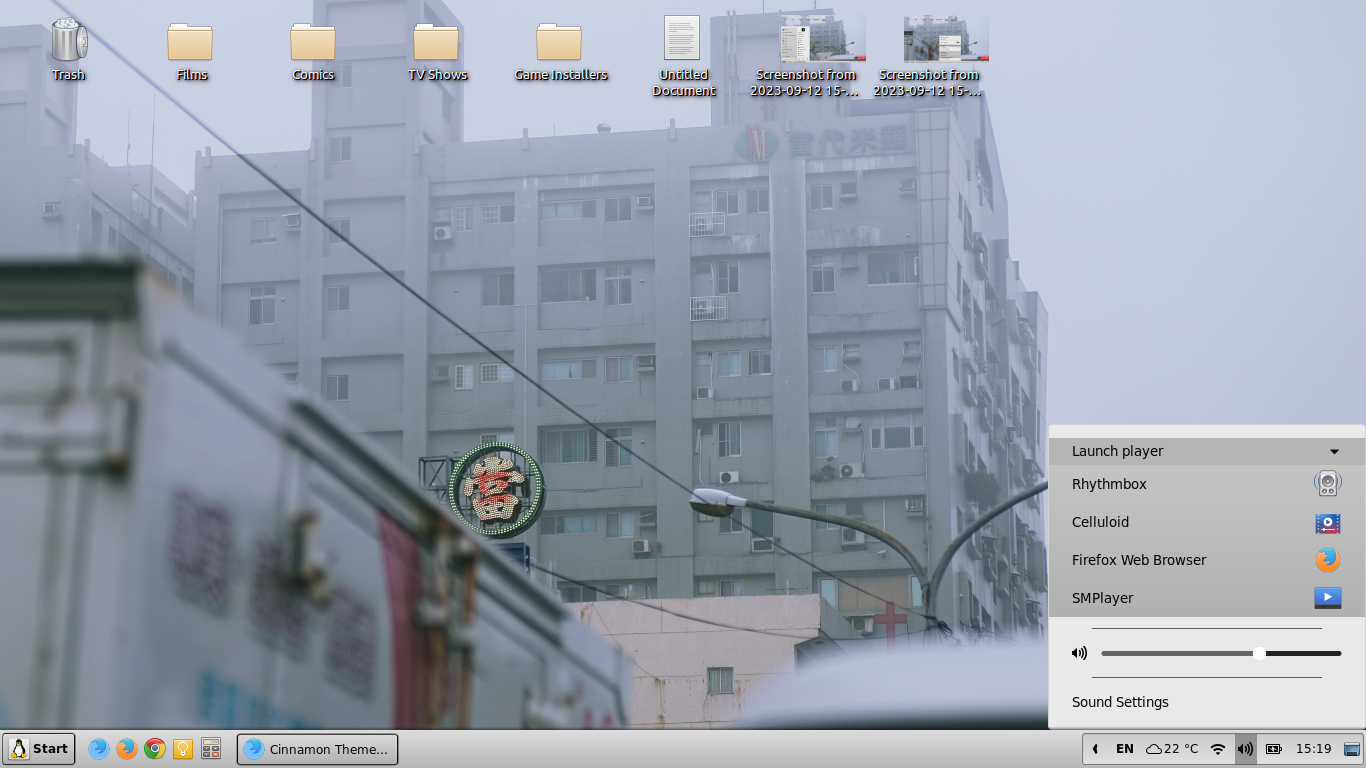Open the battery power applet
This screenshot has width=1366, height=768.
click(1274, 748)
